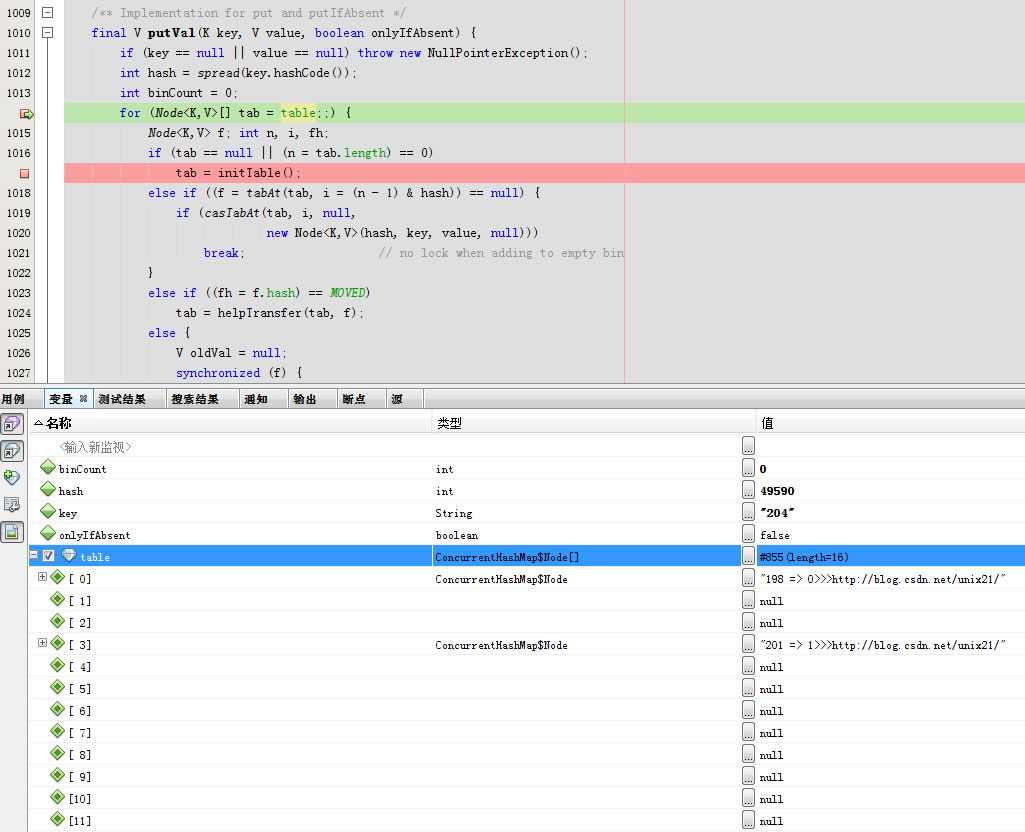Click the field icon of element [ 3]
This screenshot has height=832, width=1025.
(x=58, y=643)
